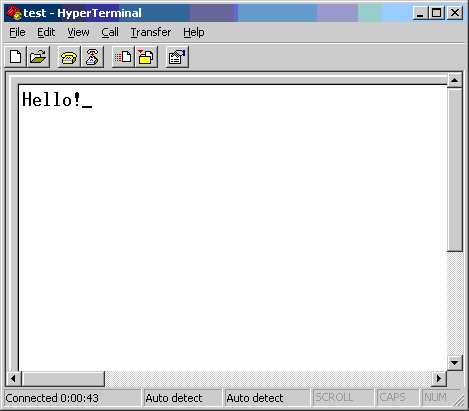The height and width of the screenshot is (411, 469).
Task: Open the Transfer menu
Action: (x=151, y=32)
